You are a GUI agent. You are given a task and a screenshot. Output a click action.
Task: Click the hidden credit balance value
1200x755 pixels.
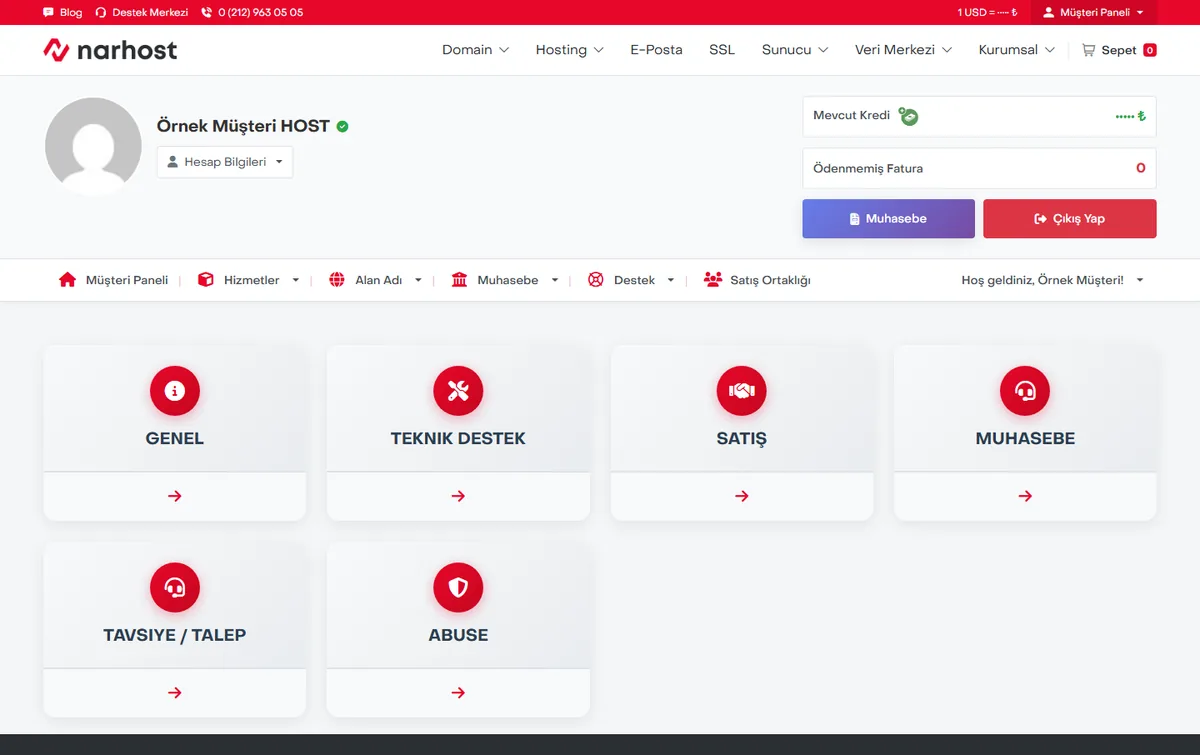1130,117
